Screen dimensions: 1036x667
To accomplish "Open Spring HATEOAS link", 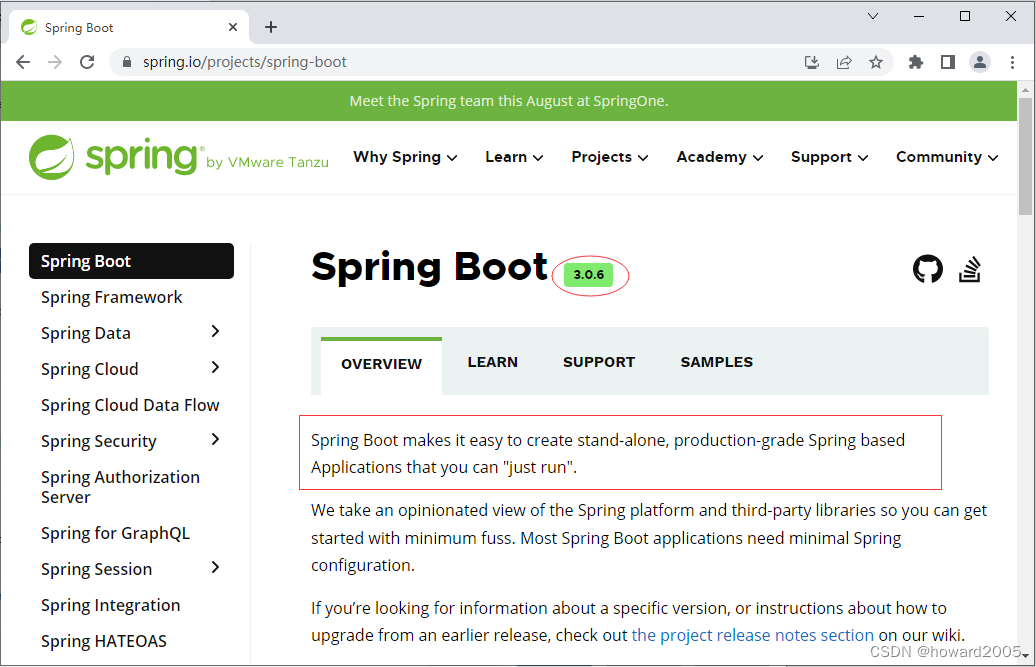I will click(x=103, y=641).
